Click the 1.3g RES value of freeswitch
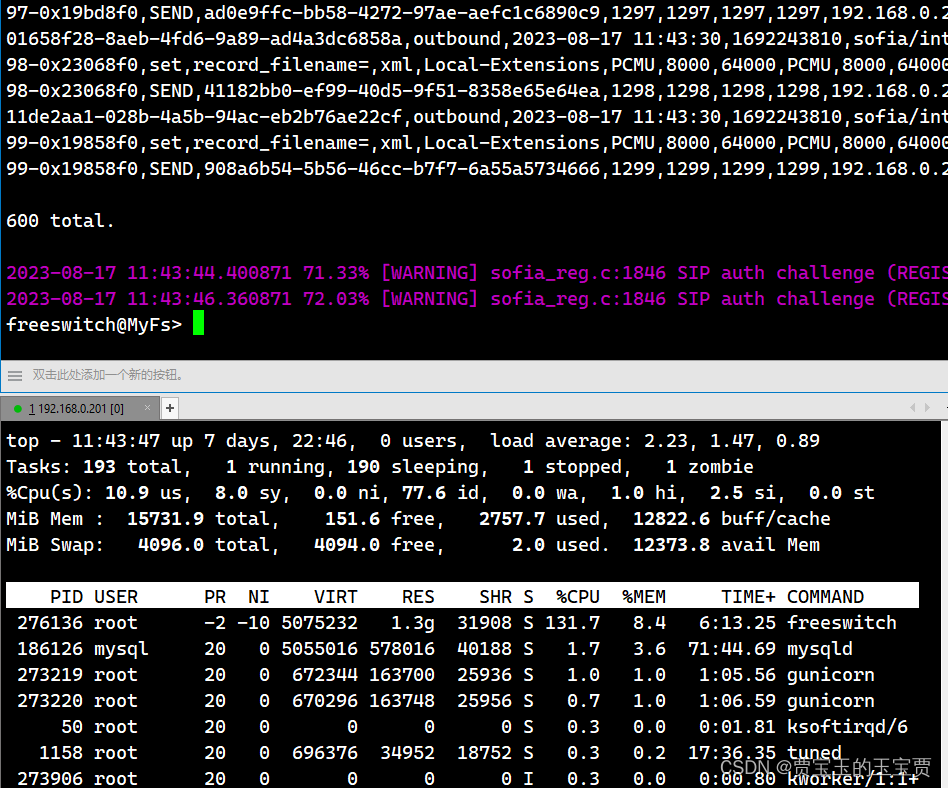This screenshot has height=788, width=948. pos(413,623)
